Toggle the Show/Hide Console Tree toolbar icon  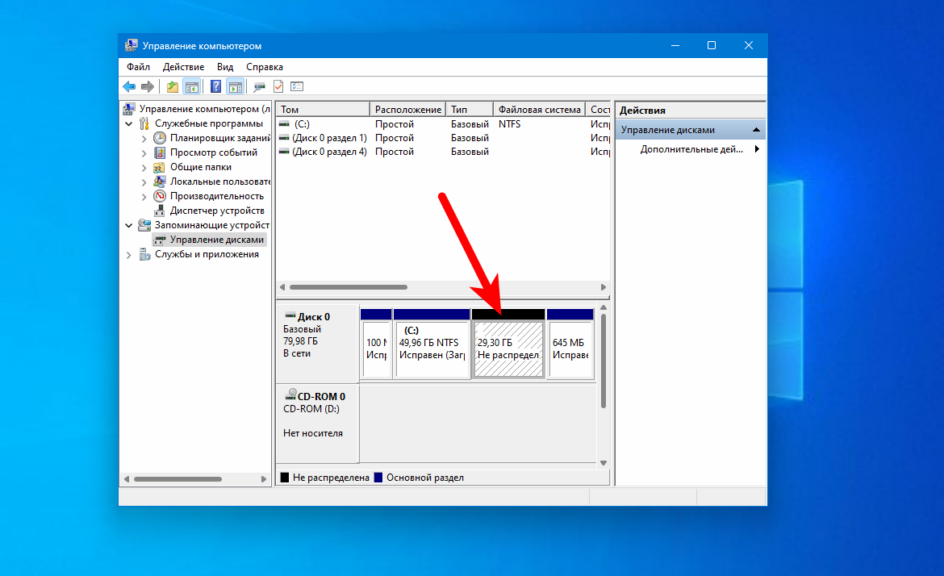coord(191,87)
